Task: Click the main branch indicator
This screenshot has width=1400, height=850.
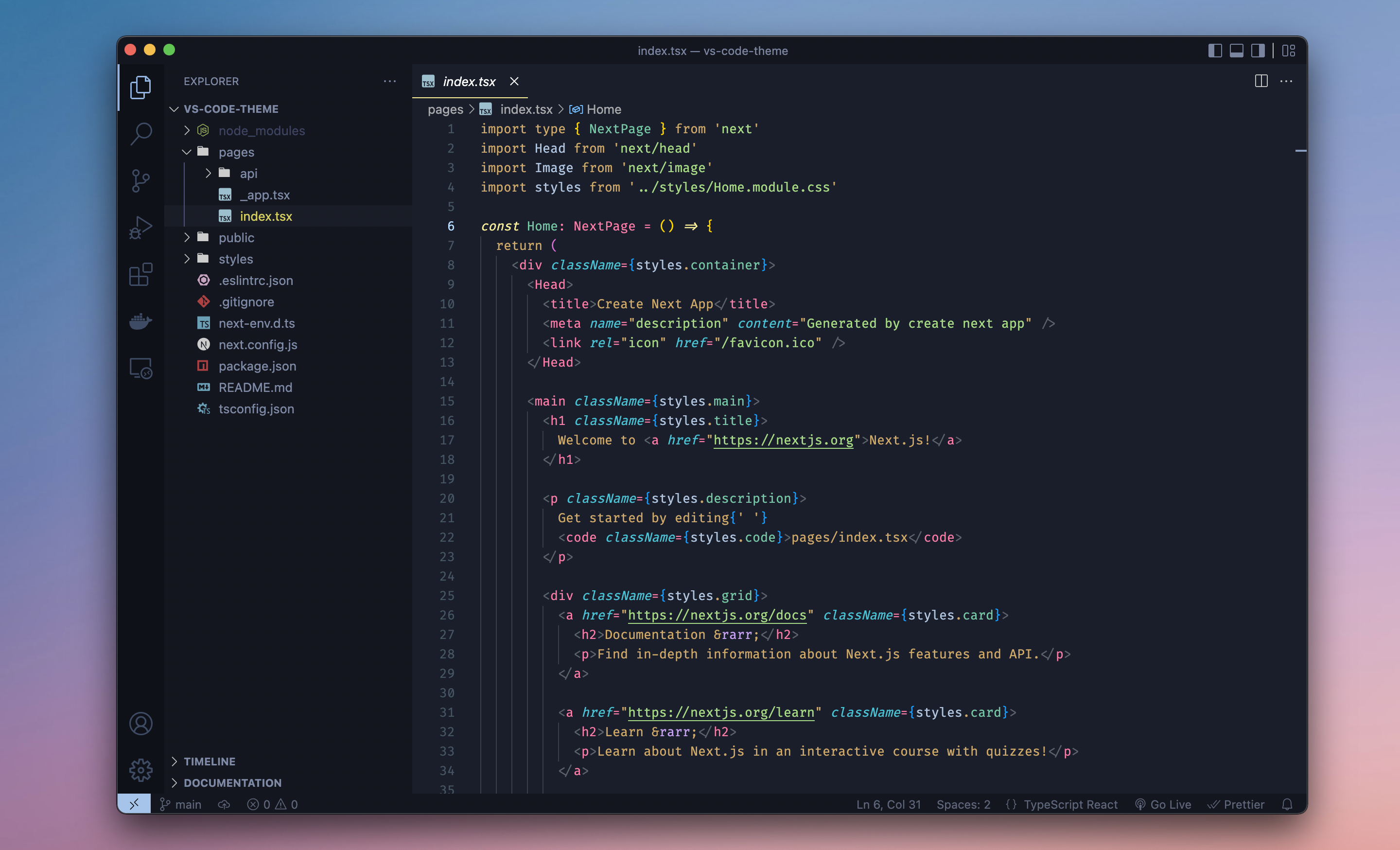Action: (x=181, y=804)
